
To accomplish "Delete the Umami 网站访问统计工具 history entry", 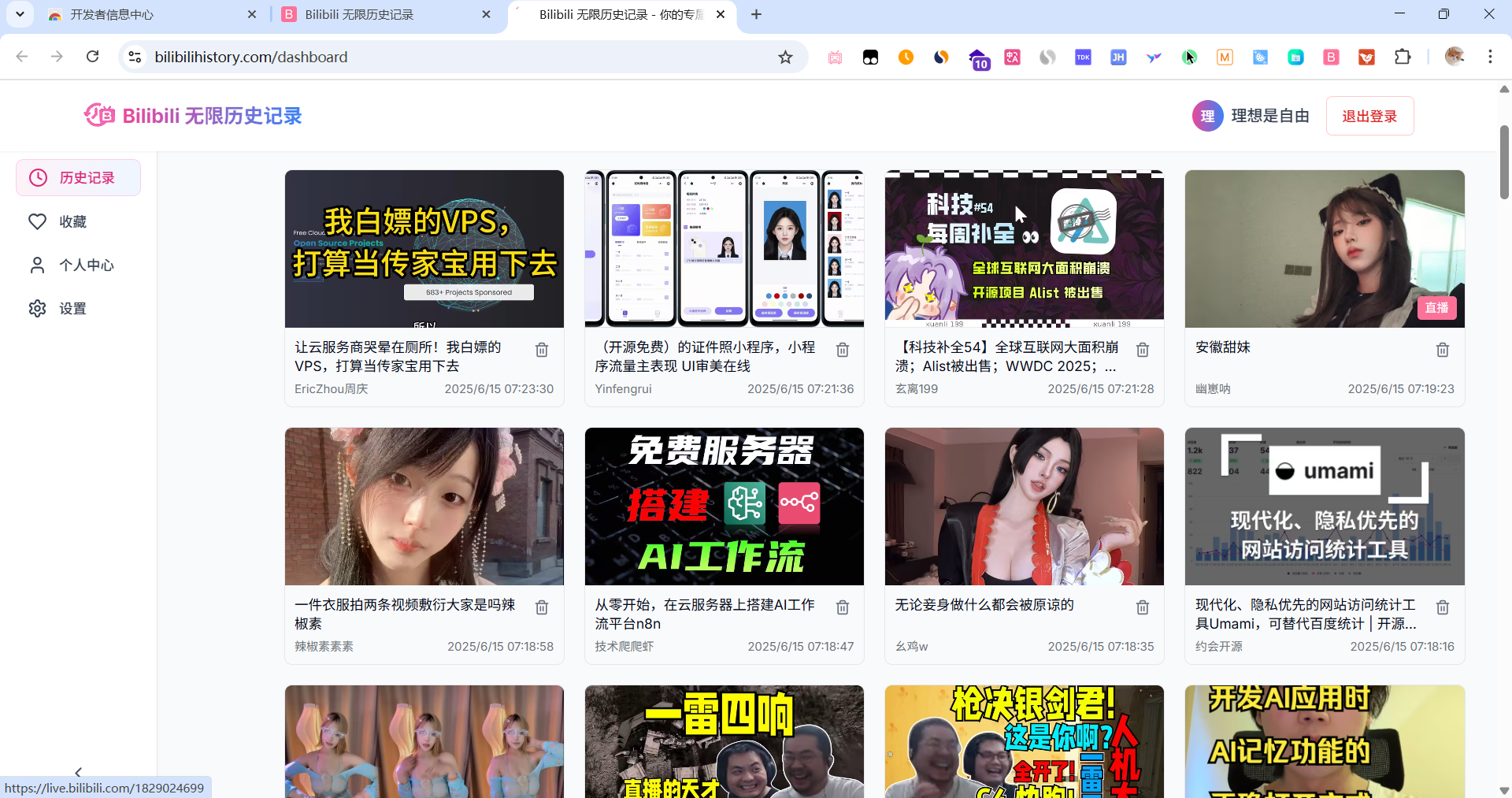I will (1443, 607).
